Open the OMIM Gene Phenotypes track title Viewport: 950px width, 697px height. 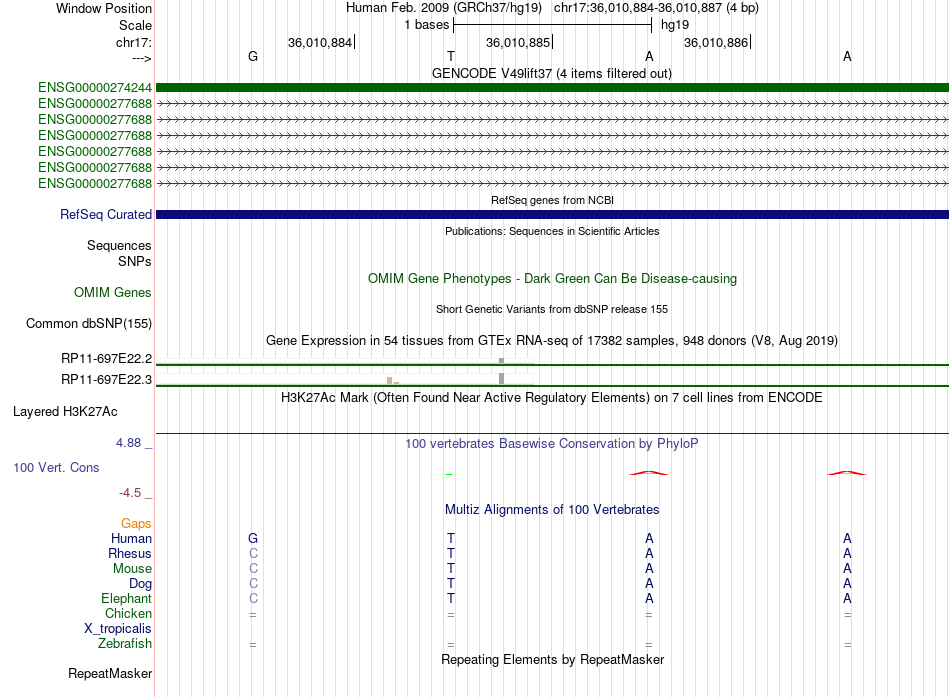click(552, 279)
